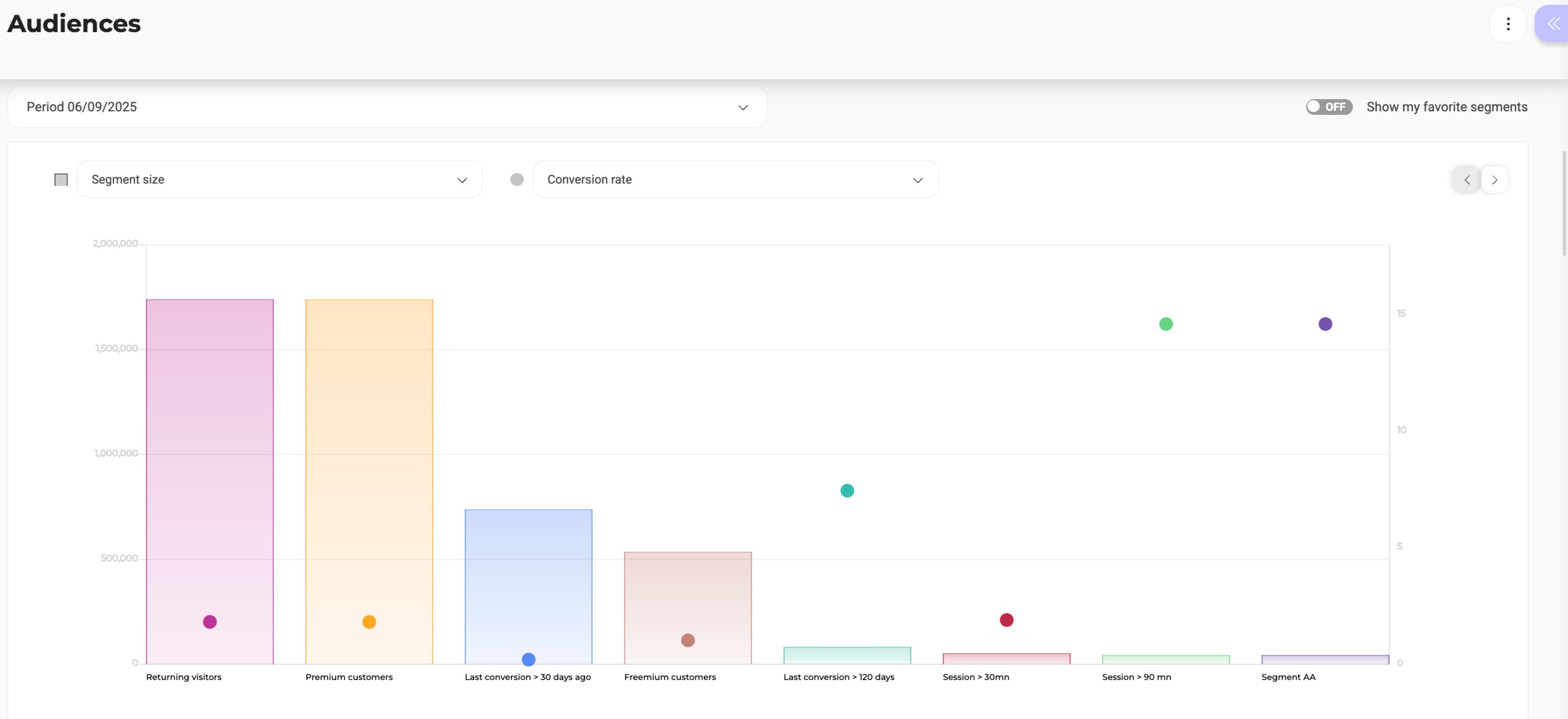Viewport: 1568px width, 719px height.
Task: Open the Period 06/09/2025 dropdown
Action: (387, 107)
